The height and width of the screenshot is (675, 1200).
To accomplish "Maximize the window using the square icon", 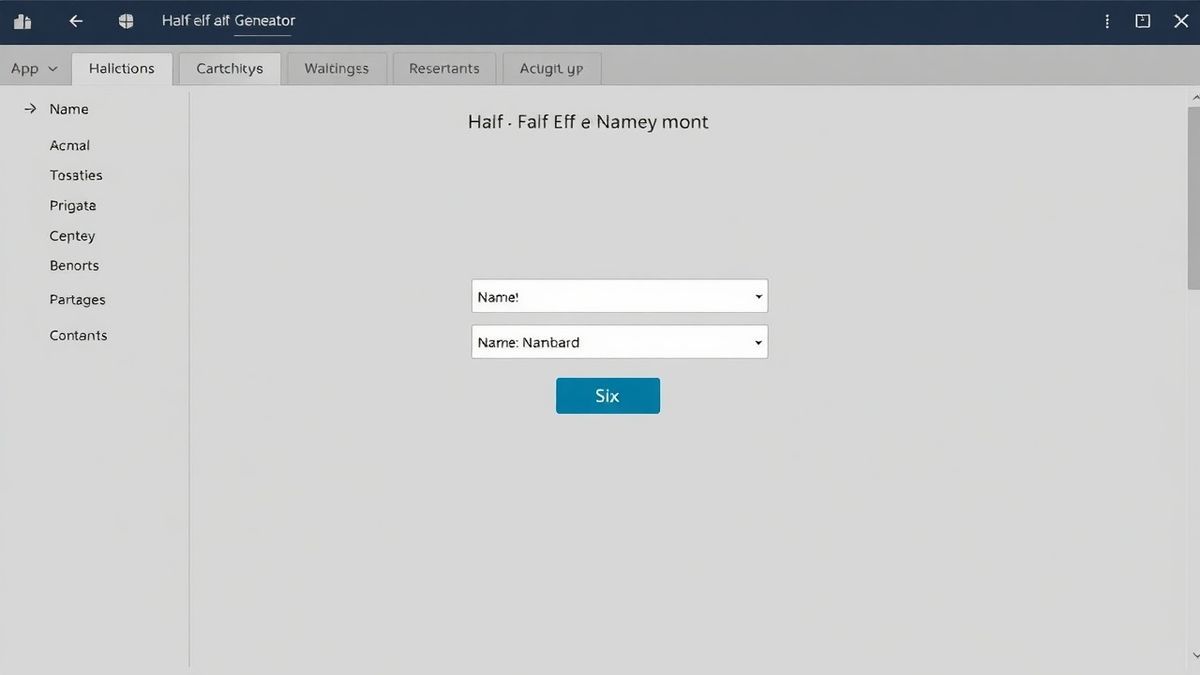I will tap(1143, 21).
